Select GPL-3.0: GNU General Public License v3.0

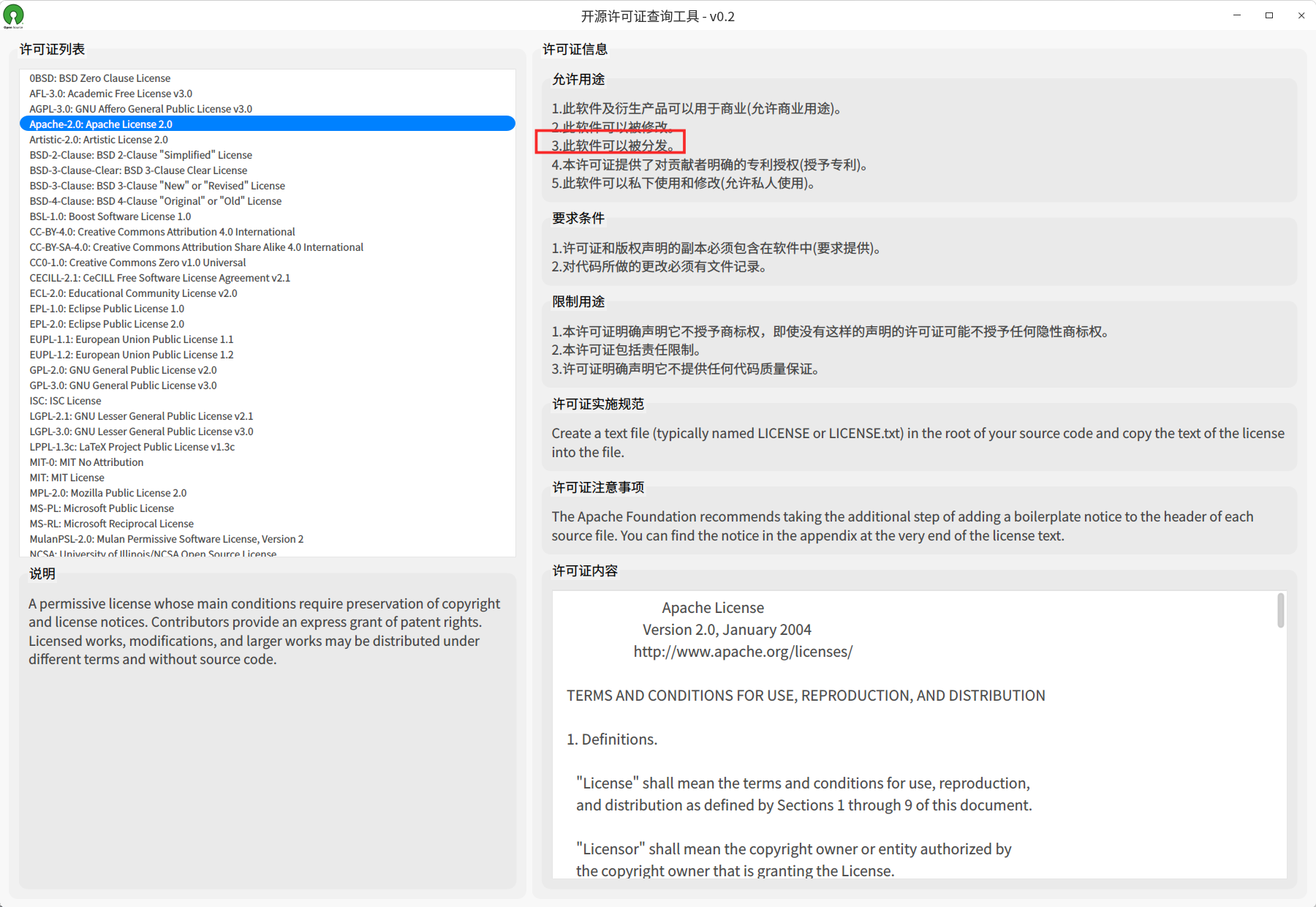click(x=268, y=385)
